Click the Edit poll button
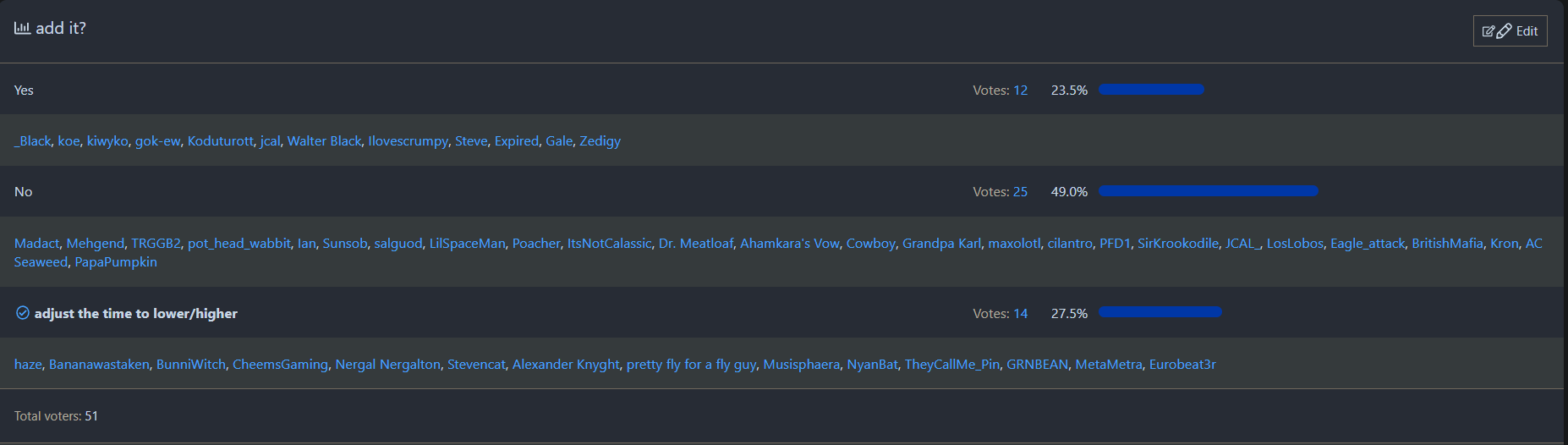1568x445 pixels. coord(1510,31)
